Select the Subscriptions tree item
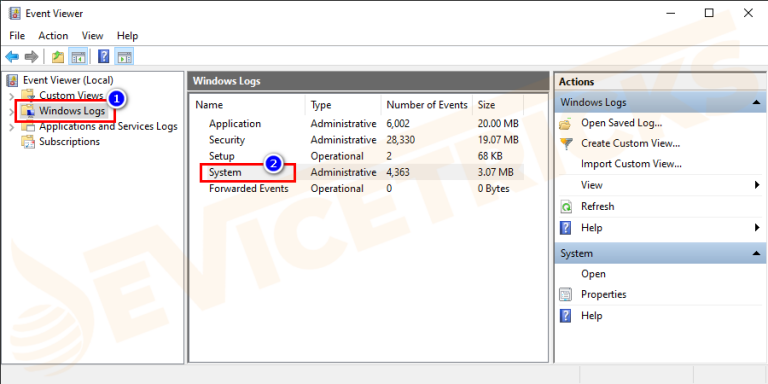The image size is (768, 384). click(x=69, y=142)
